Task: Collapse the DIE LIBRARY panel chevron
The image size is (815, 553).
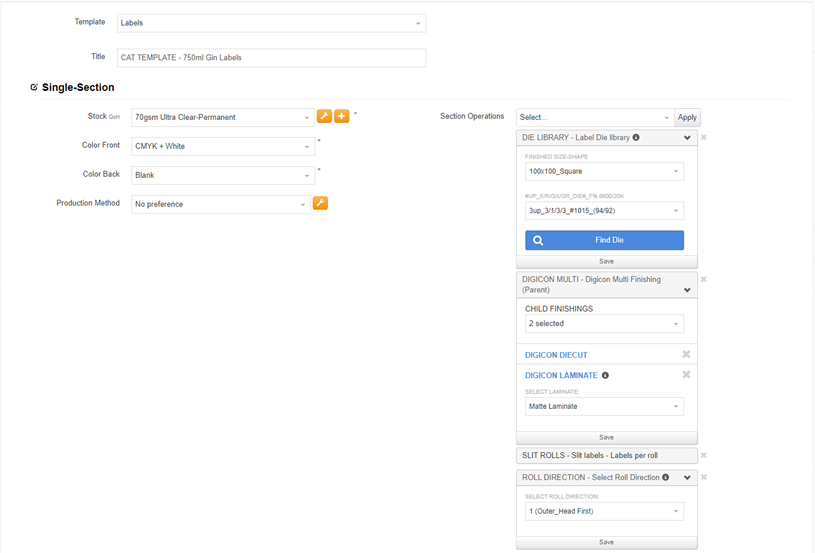Action: tap(687, 138)
